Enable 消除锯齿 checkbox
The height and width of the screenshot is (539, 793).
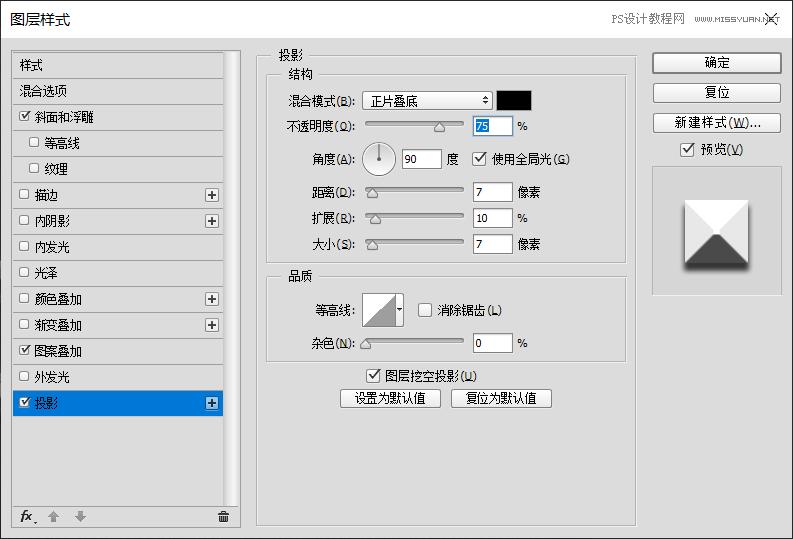click(x=425, y=310)
